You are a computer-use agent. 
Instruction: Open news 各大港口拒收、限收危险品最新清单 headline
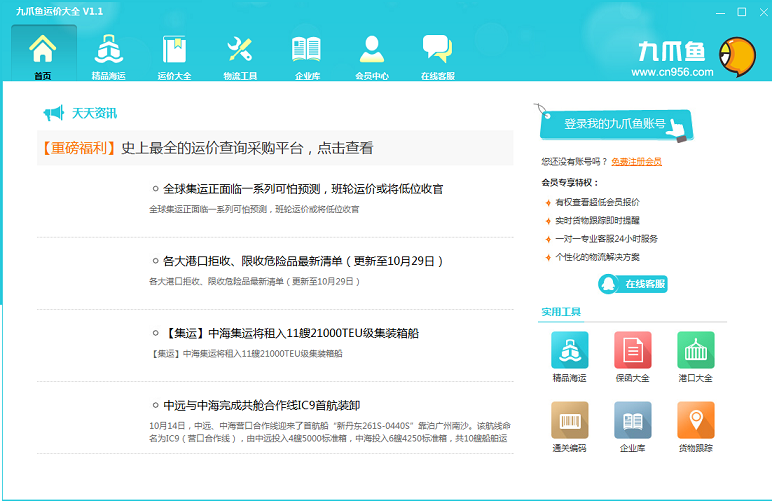point(303,261)
